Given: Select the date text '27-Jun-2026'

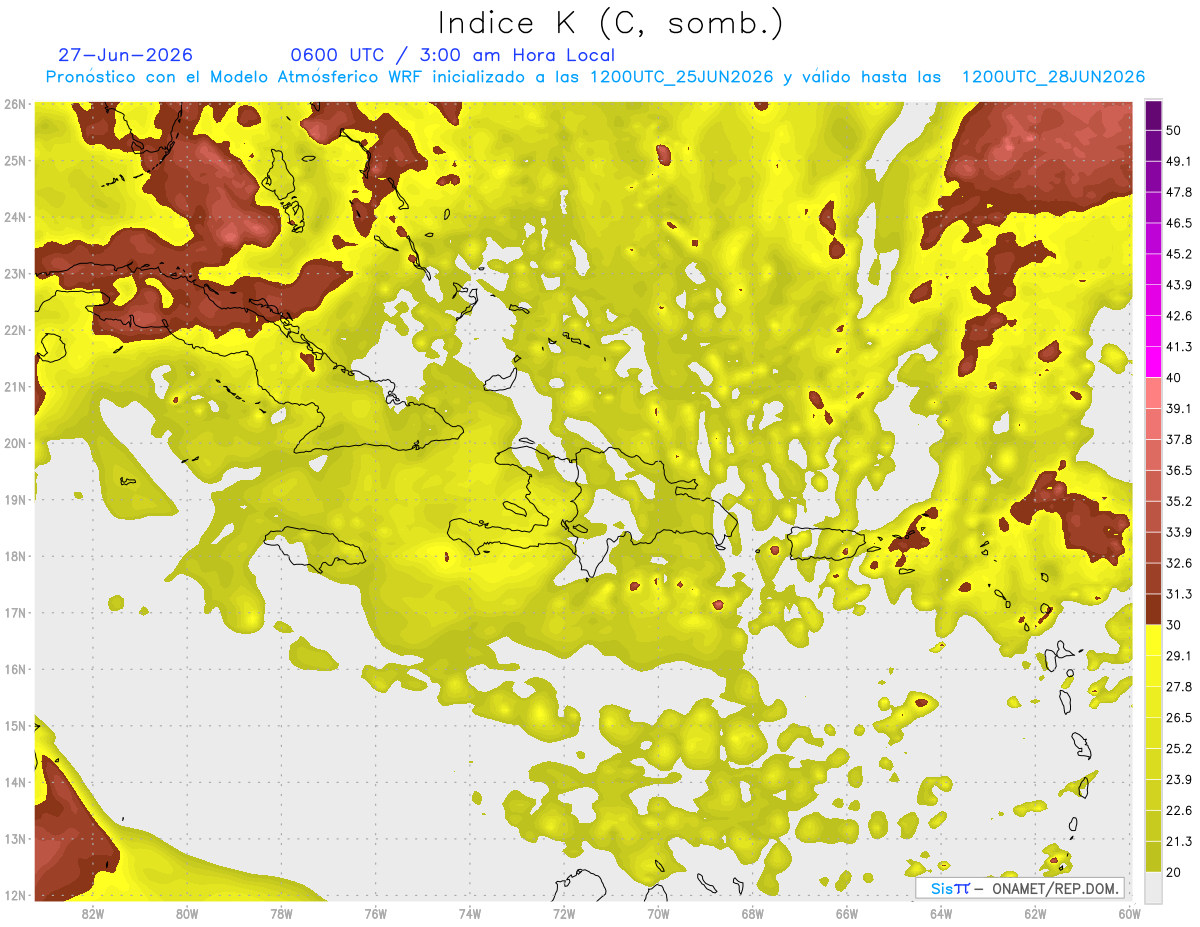Looking at the screenshot, I should [126, 55].
